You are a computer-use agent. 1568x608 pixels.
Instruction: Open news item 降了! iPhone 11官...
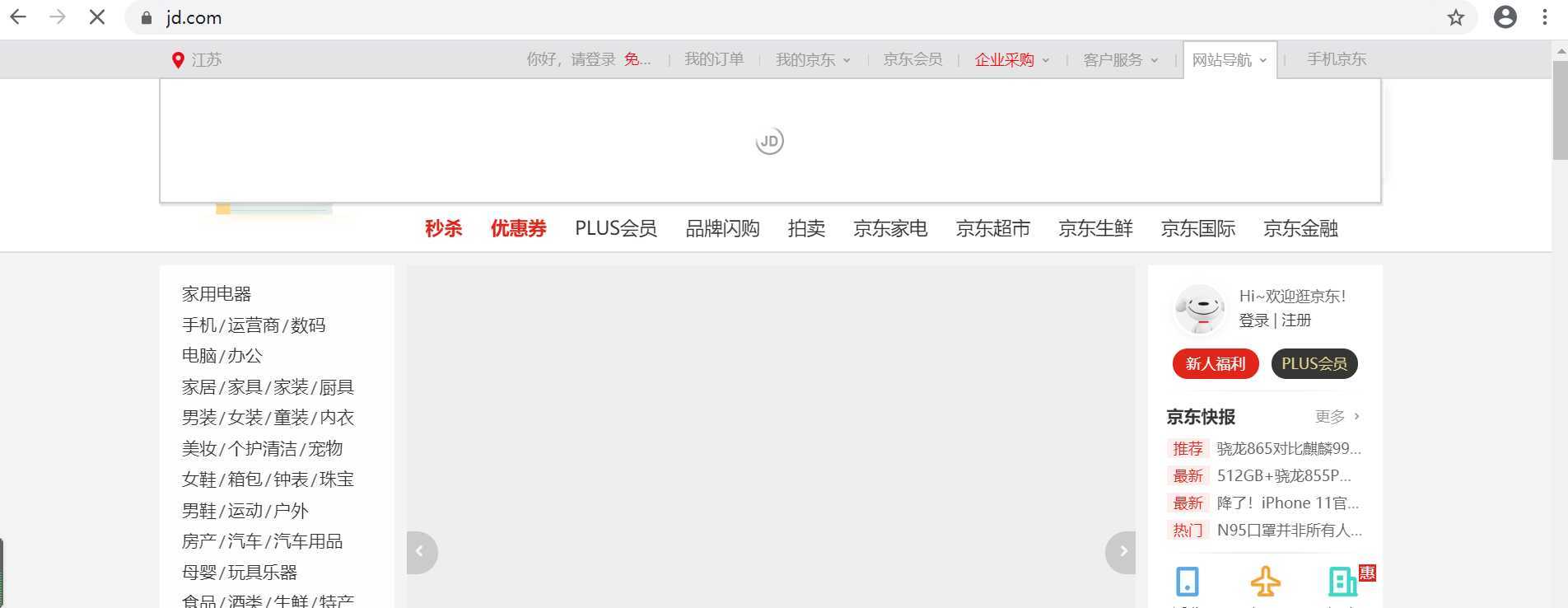pos(1288,503)
